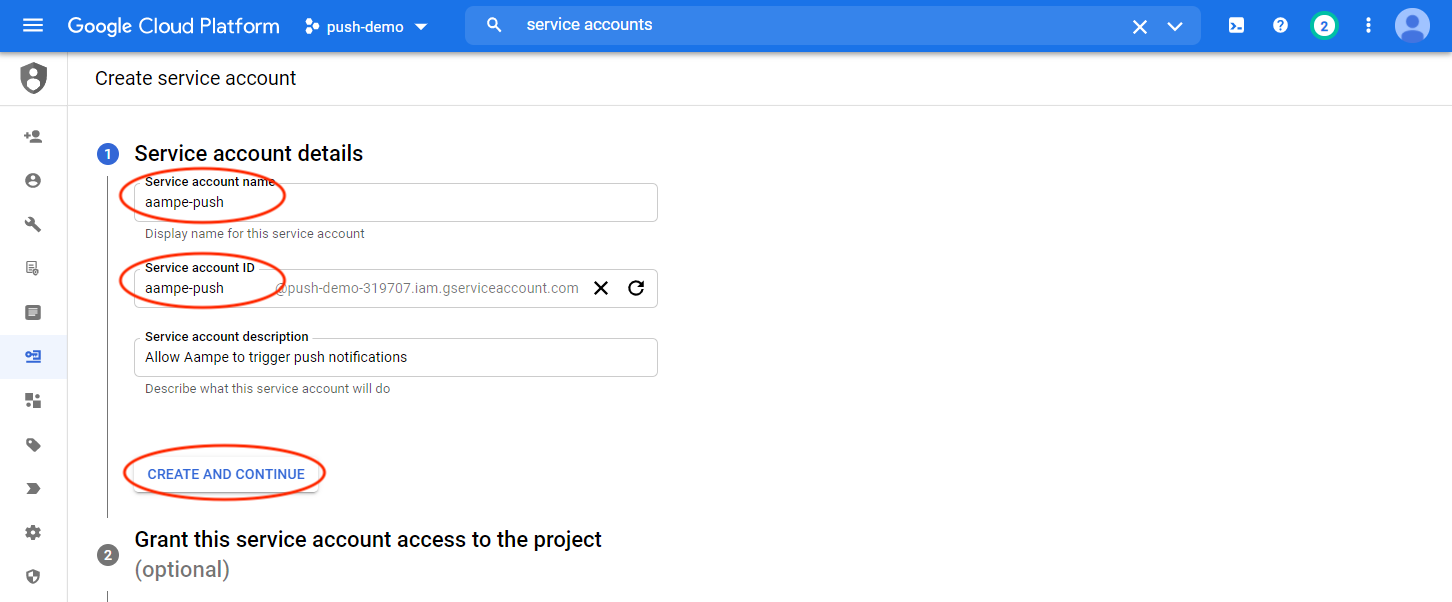Open the IAM & Admin shield icon

33,77
